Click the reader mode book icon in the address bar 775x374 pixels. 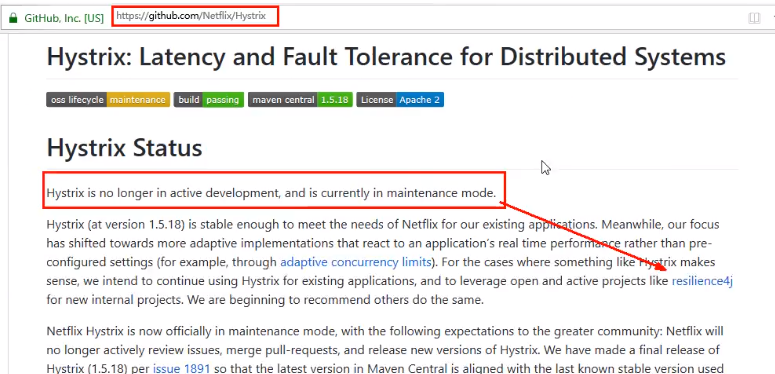(754, 18)
